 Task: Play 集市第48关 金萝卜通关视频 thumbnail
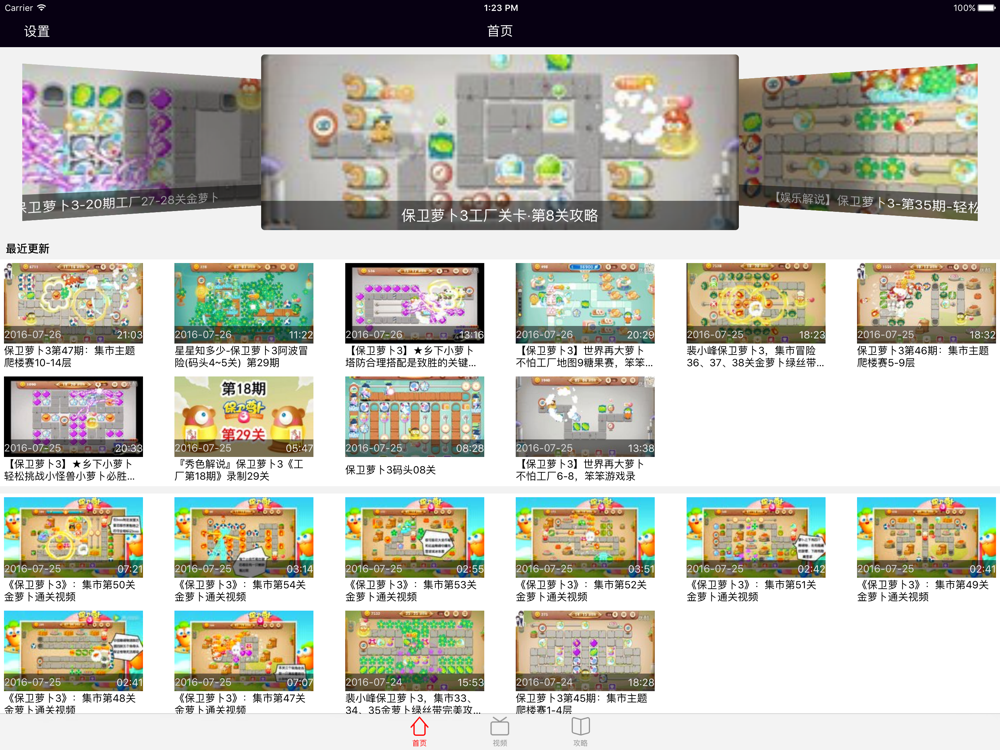pos(73,651)
